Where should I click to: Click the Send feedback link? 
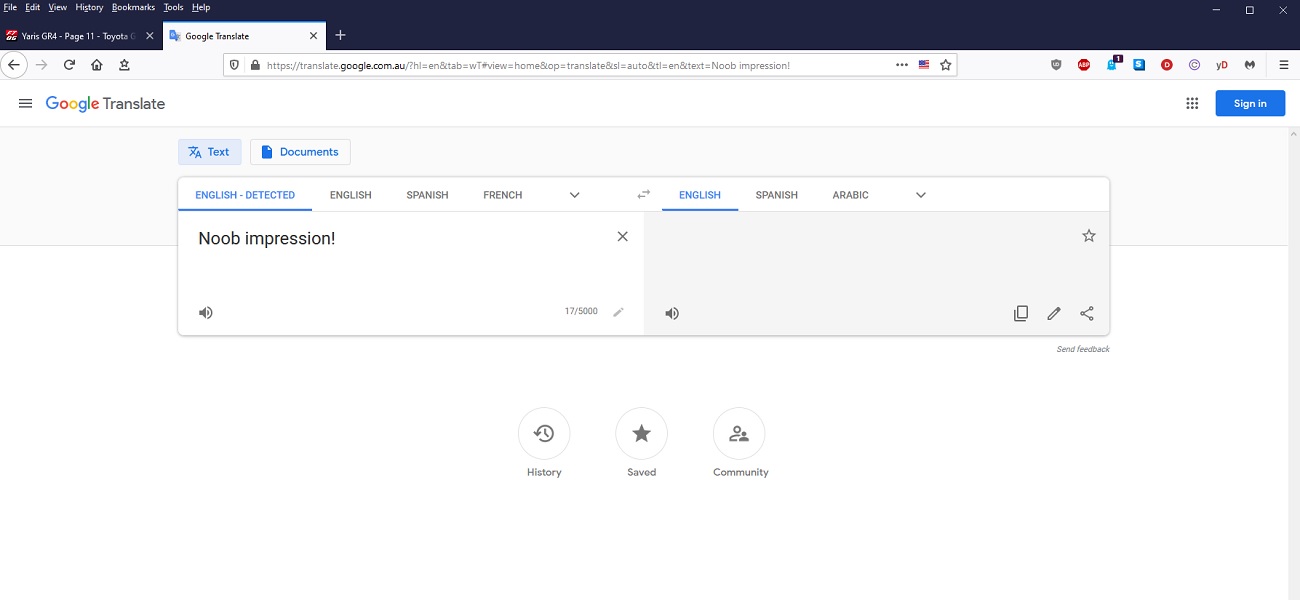tap(1082, 349)
